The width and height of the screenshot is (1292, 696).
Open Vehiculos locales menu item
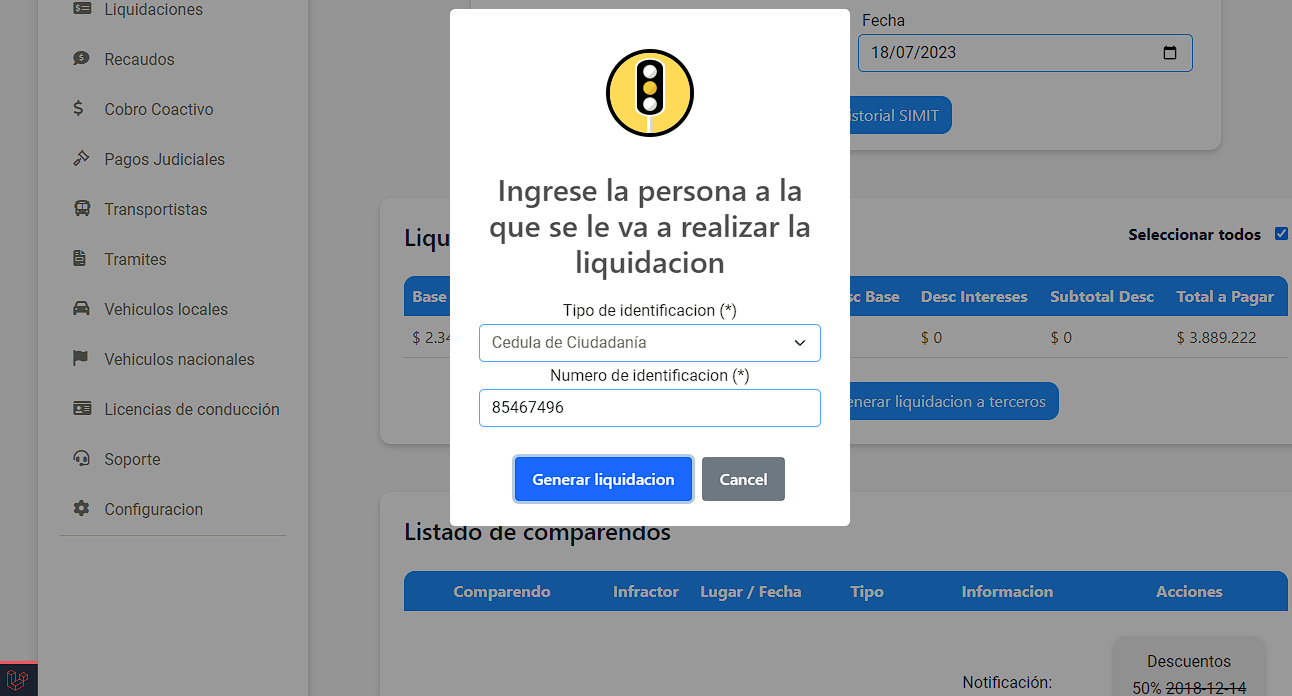click(x=166, y=309)
